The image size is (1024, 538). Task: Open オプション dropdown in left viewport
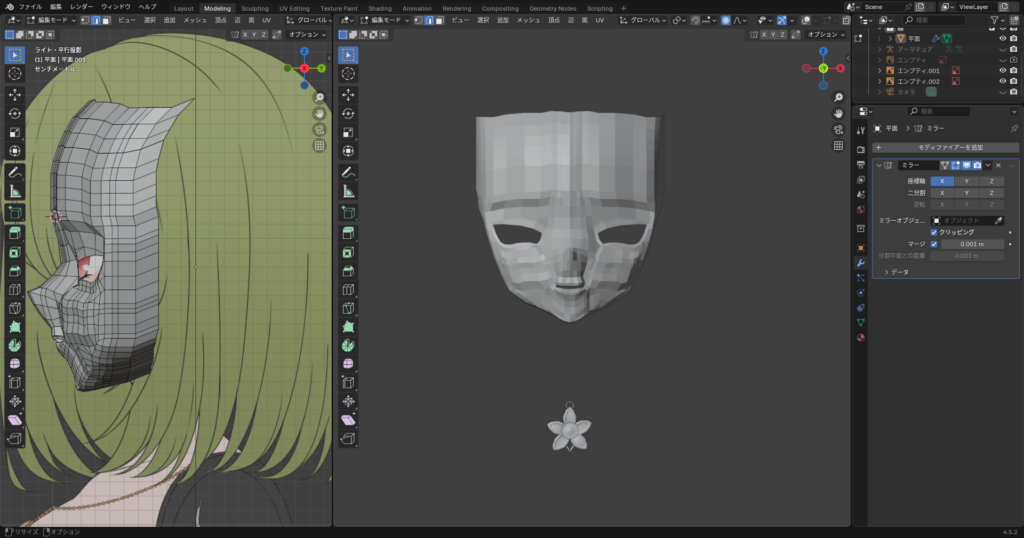[307, 35]
